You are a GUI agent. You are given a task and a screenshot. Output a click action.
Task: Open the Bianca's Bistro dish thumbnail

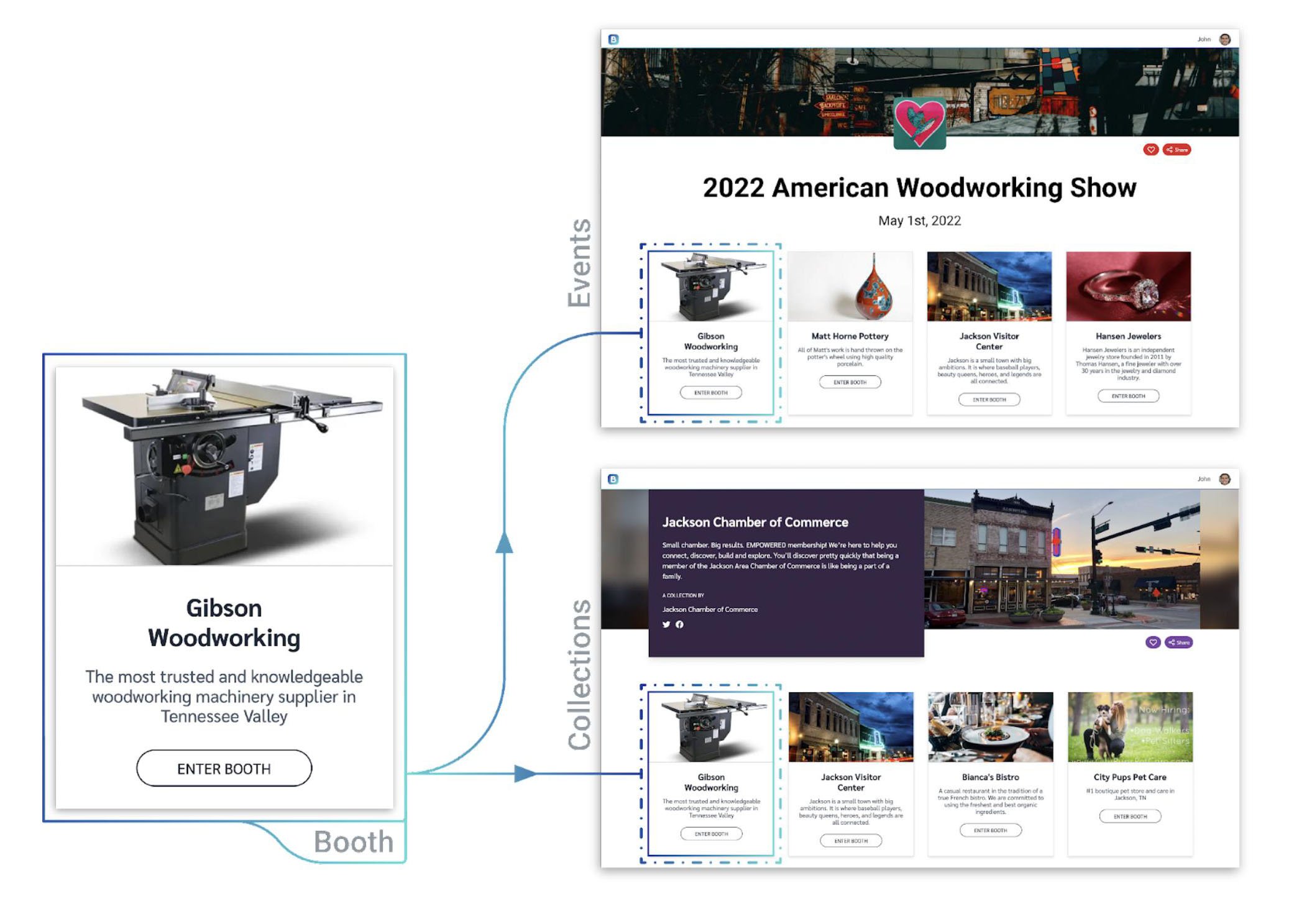pos(991,727)
